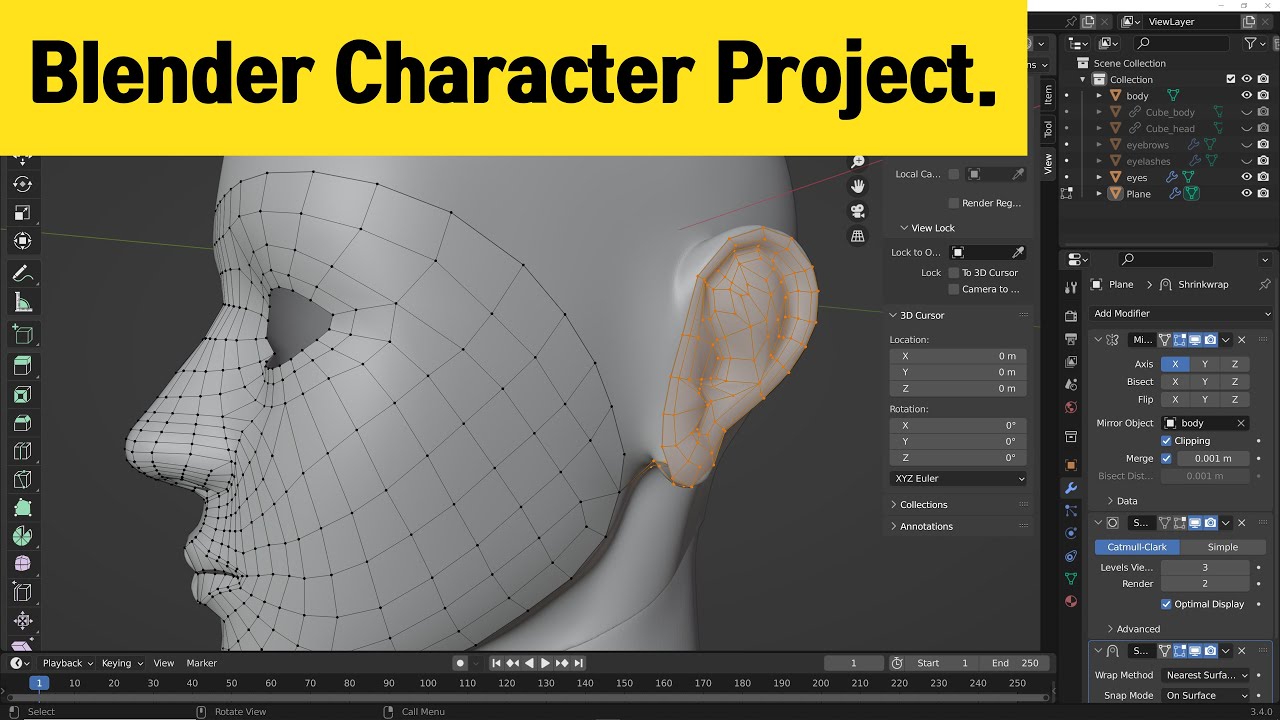This screenshot has height=720, width=1280.
Task: Hide the Plane object via eye icon
Action: click(1246, 194)
